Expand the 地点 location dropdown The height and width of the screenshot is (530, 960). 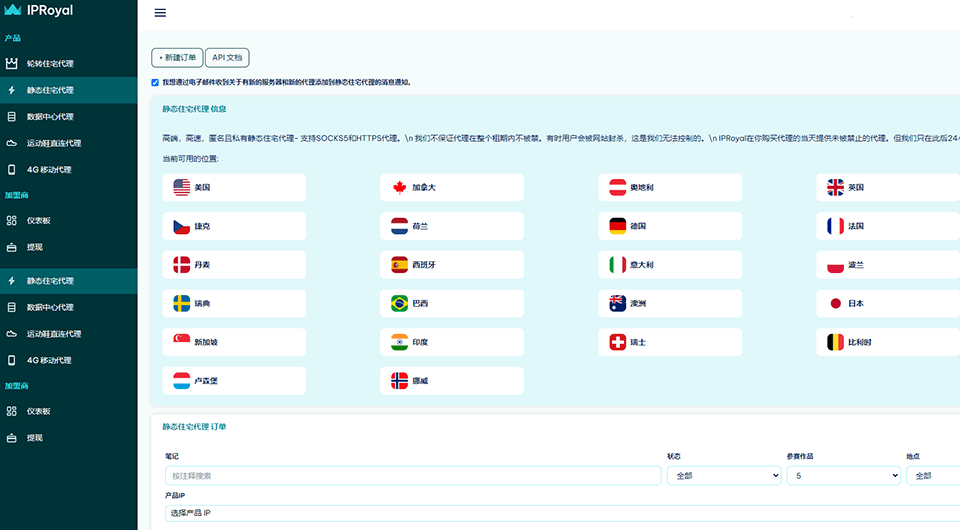[932, 476]
